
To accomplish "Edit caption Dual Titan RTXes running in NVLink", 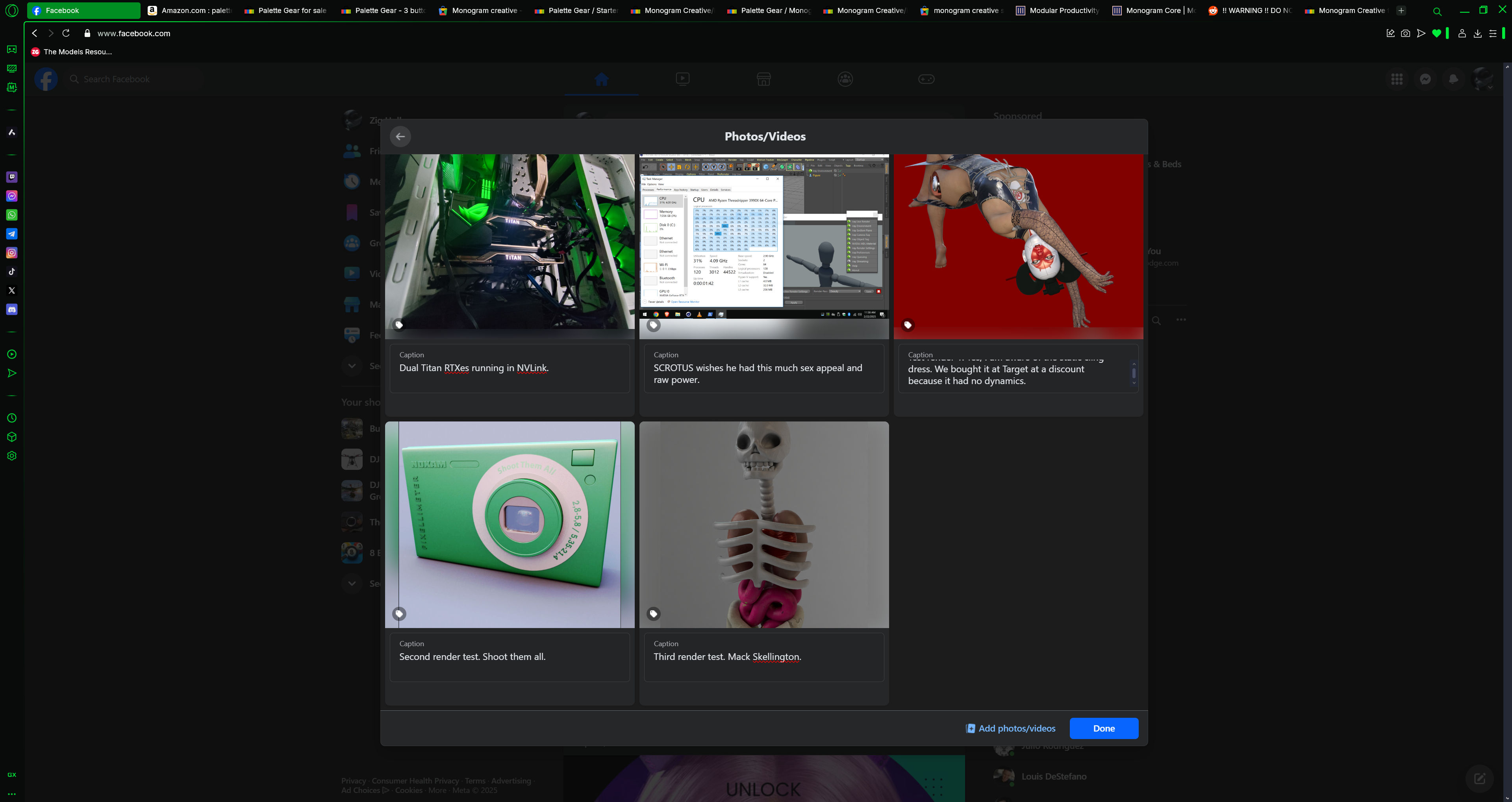I will point(510,368).
